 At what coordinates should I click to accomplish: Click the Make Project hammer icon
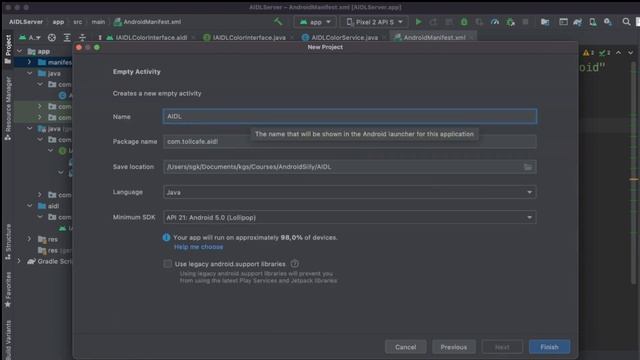click(278, 22)
